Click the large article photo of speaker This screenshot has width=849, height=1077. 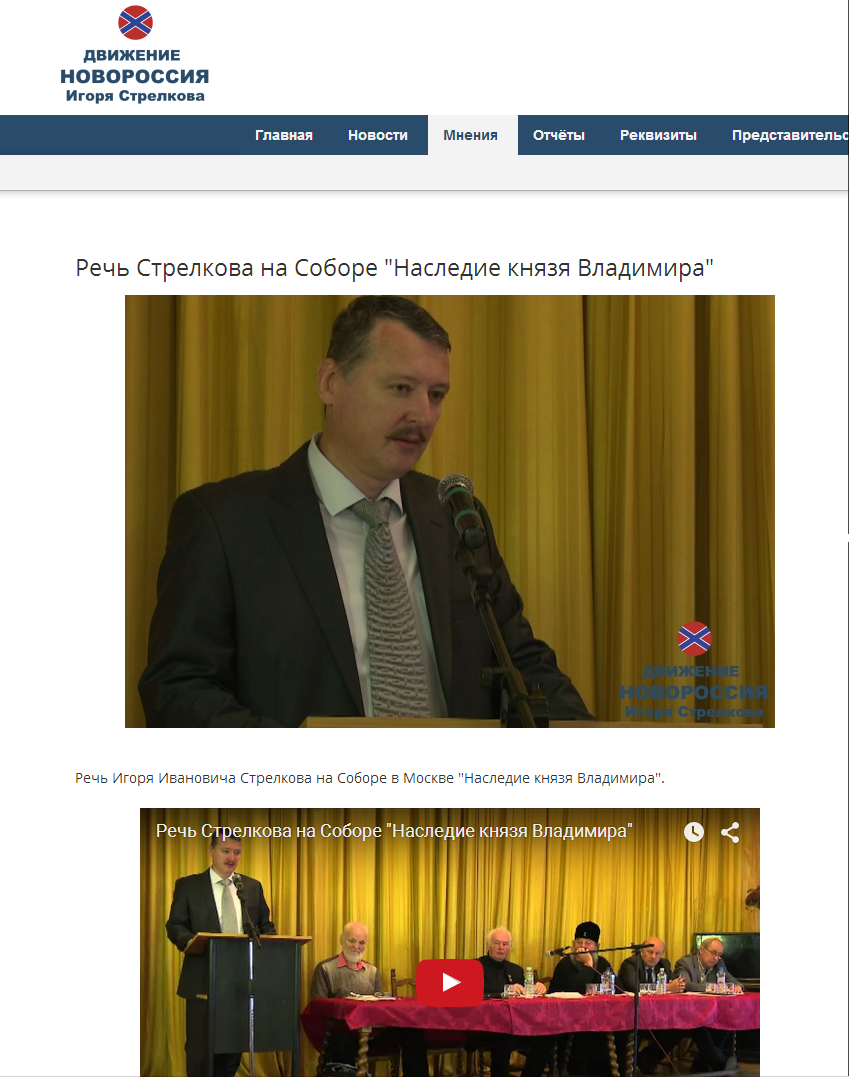[450, 511]
